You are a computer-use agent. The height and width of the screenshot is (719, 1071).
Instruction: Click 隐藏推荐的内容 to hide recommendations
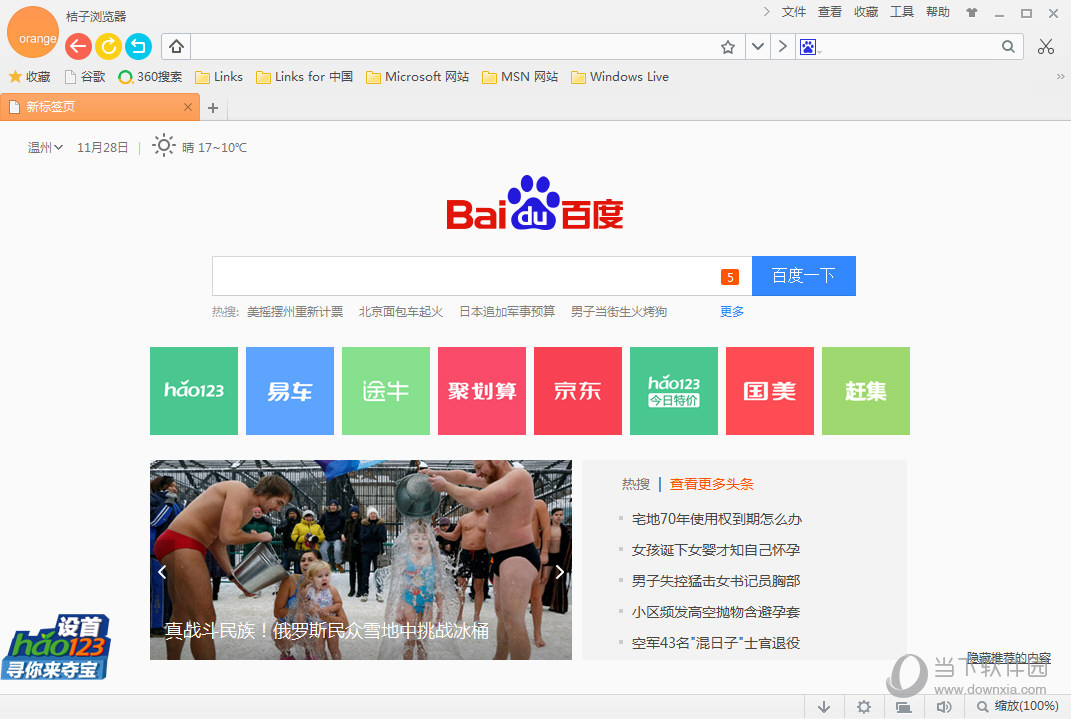[1009, 658]
